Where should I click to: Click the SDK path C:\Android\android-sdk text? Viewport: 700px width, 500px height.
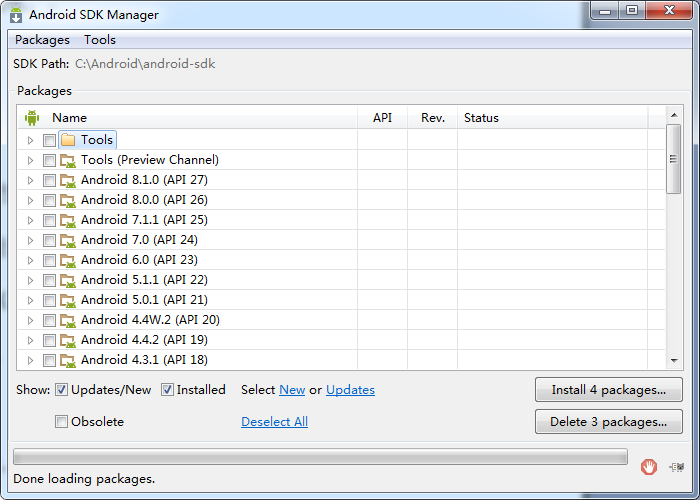click(x=145, y=64)
